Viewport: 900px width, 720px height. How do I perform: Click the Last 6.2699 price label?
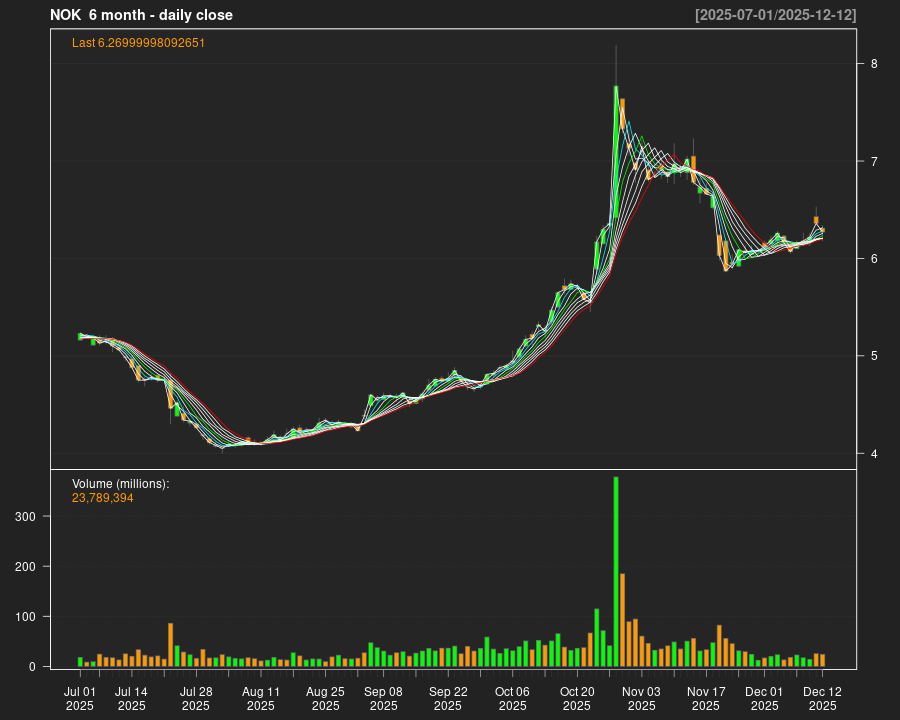tap(139, 43)
